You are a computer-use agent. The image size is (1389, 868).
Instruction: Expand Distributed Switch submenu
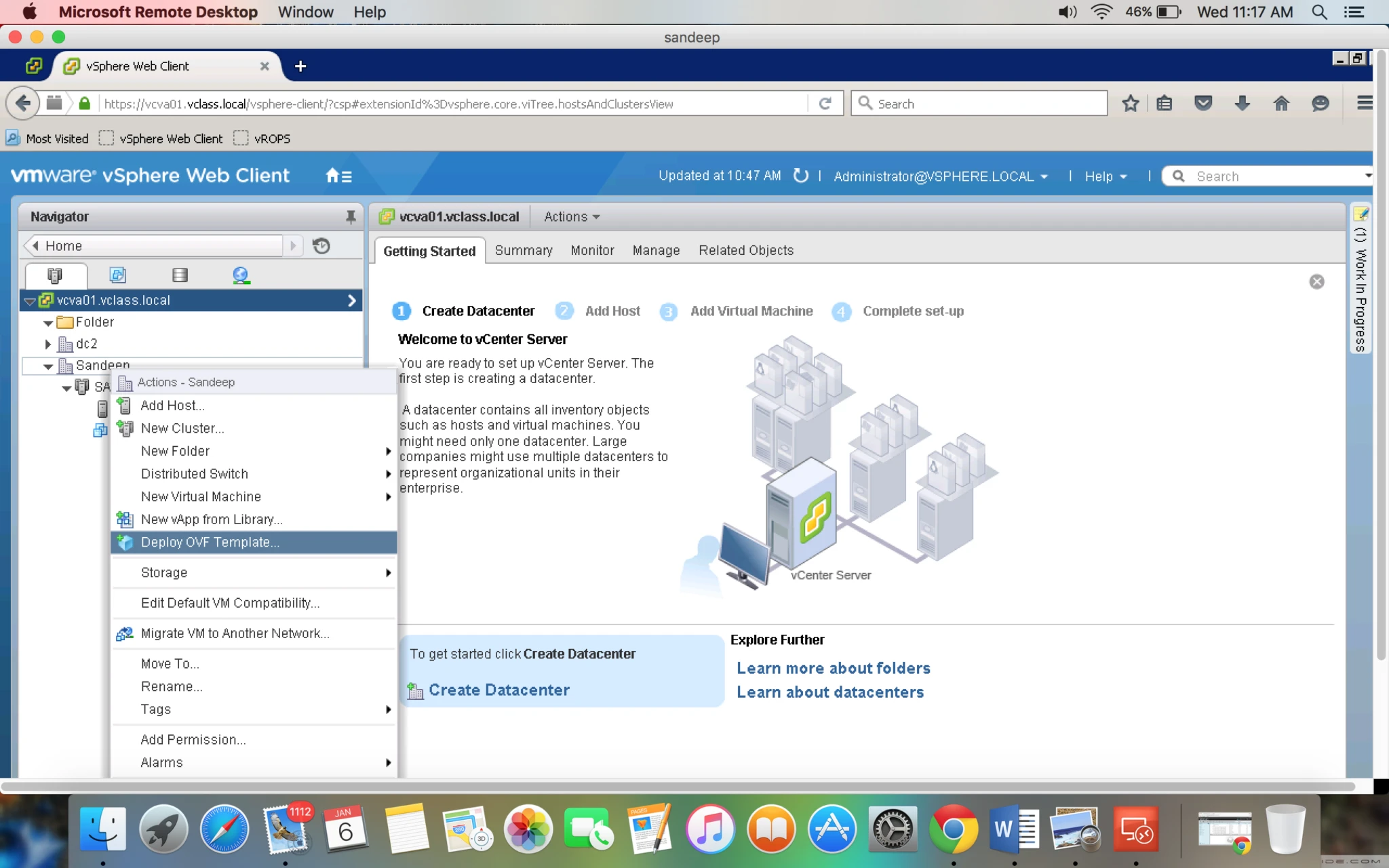(254, 474)
